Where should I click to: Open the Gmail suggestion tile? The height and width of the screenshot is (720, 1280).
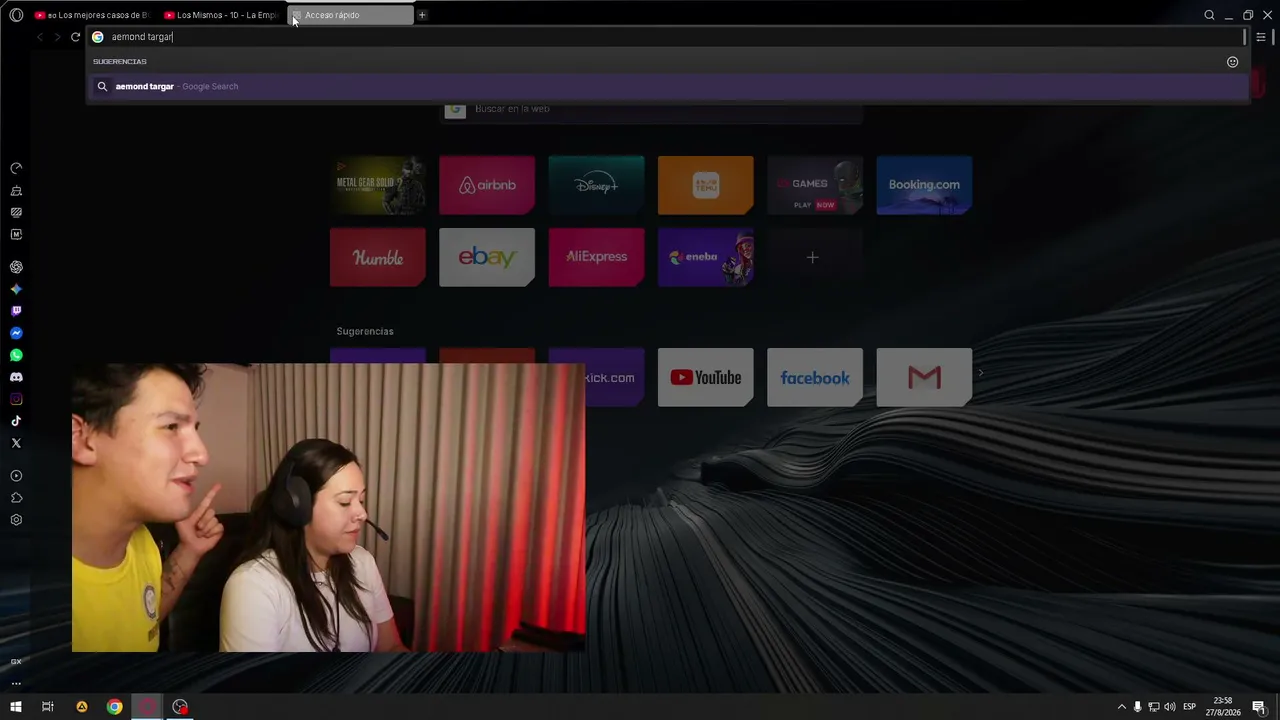click(x=924, y=377)
